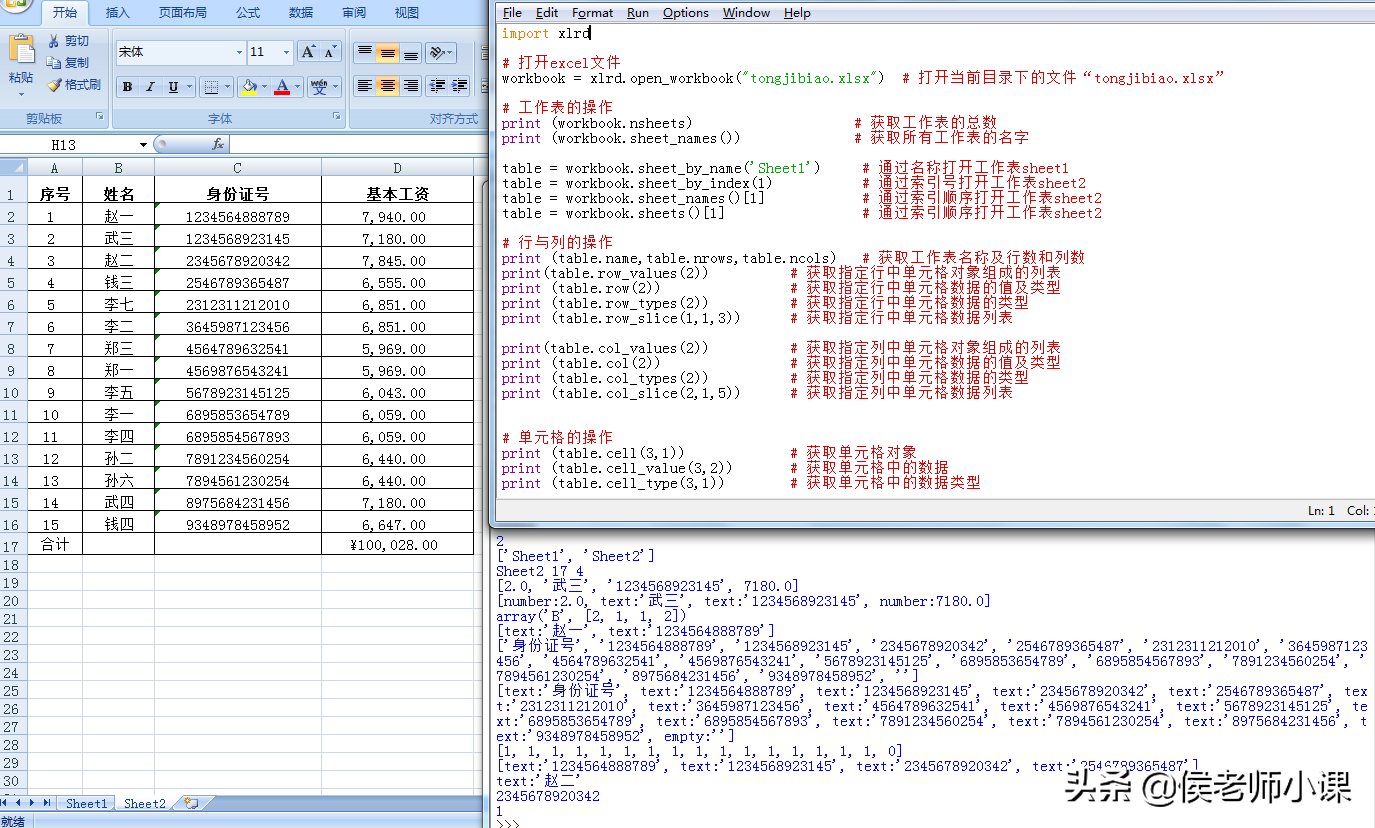The height and width of the screenshot is (828, 1375).
Task: Open fill color dropdown arrow
Action: pyautogui.click(x=264, y=87)
